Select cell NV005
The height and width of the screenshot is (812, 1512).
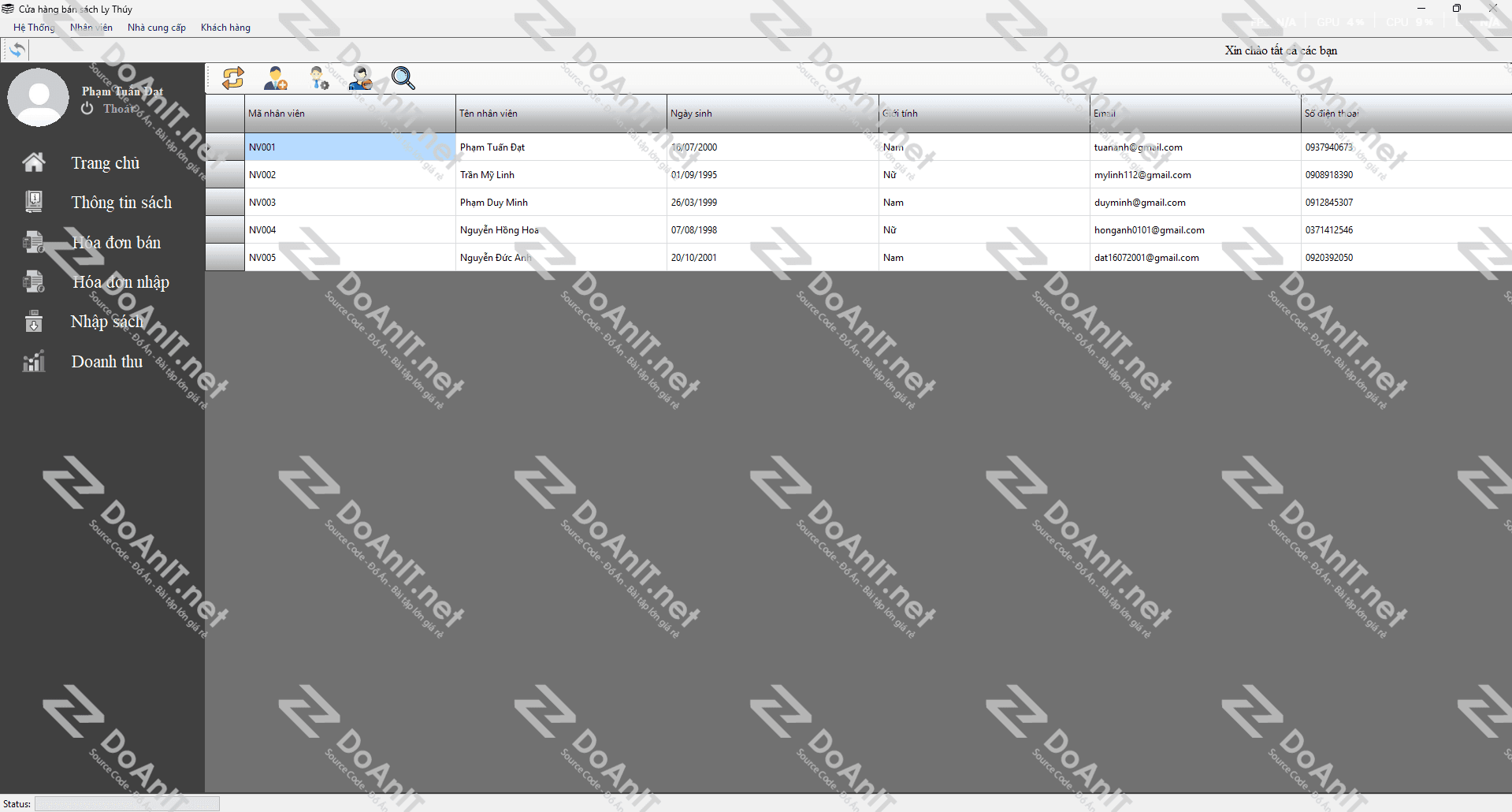click(350, 258)
